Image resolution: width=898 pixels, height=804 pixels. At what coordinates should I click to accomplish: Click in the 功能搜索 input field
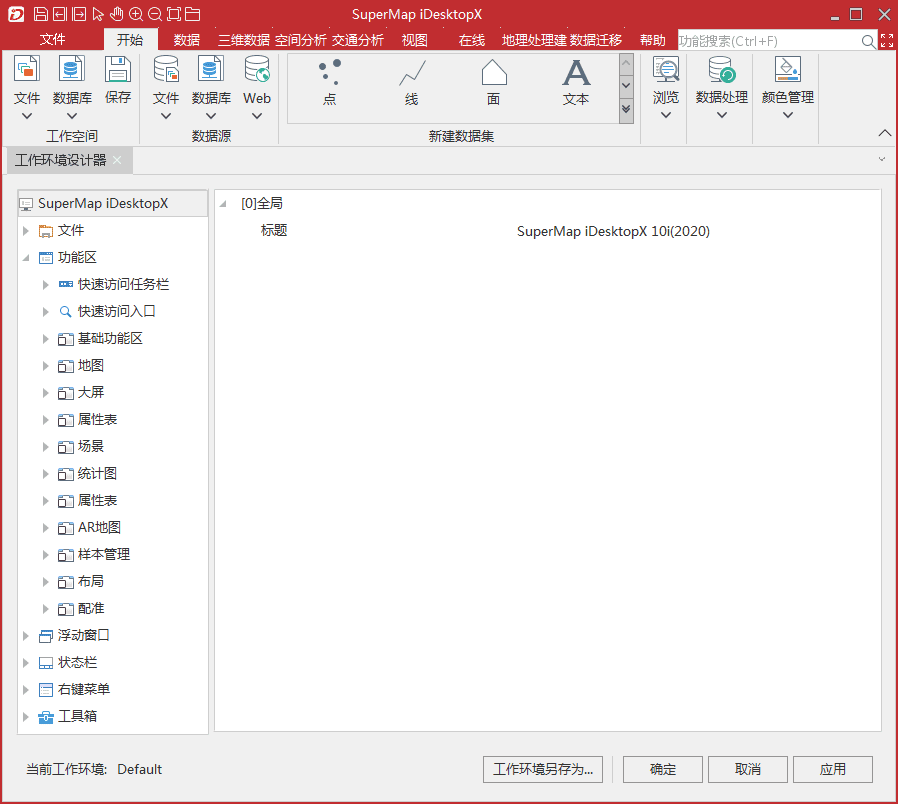pyautogui.click(x=769, y=41)
